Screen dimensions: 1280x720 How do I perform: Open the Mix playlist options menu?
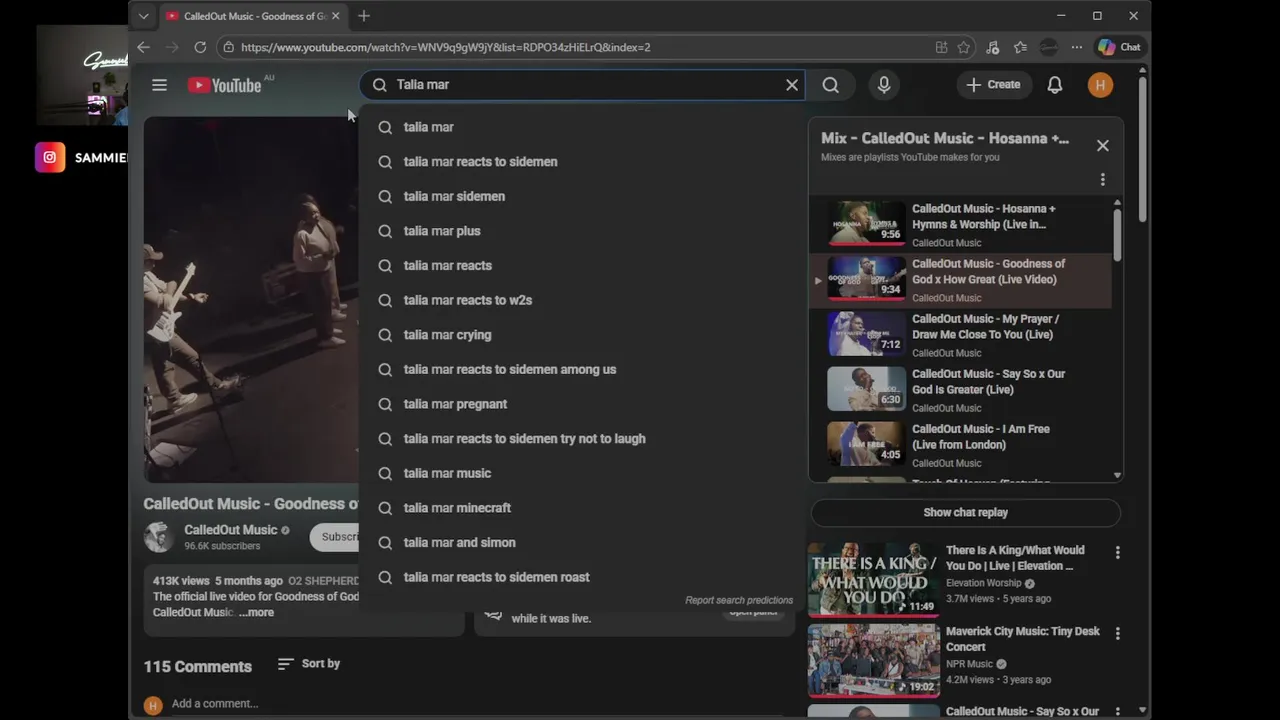[x=1103, y=180]
